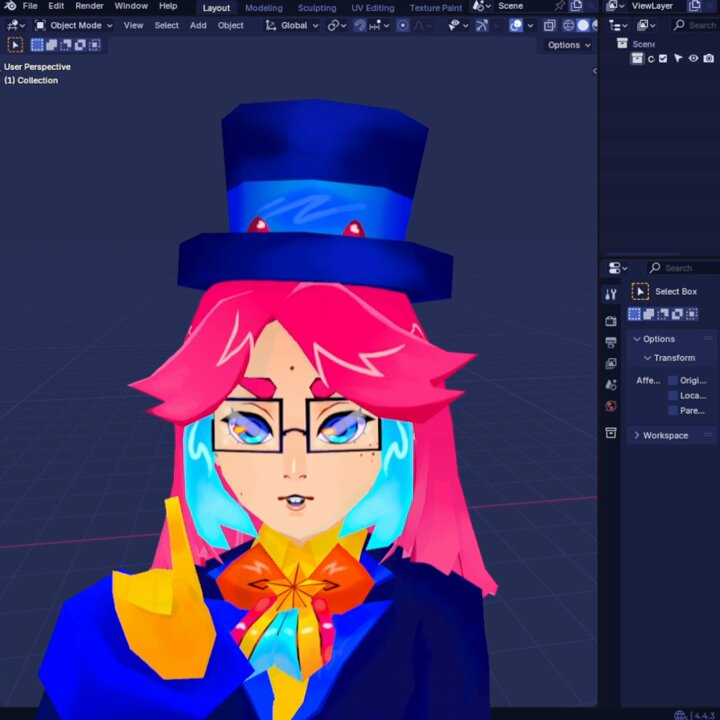
Task: Open the viewport Select menu
Action: point(167,25)
